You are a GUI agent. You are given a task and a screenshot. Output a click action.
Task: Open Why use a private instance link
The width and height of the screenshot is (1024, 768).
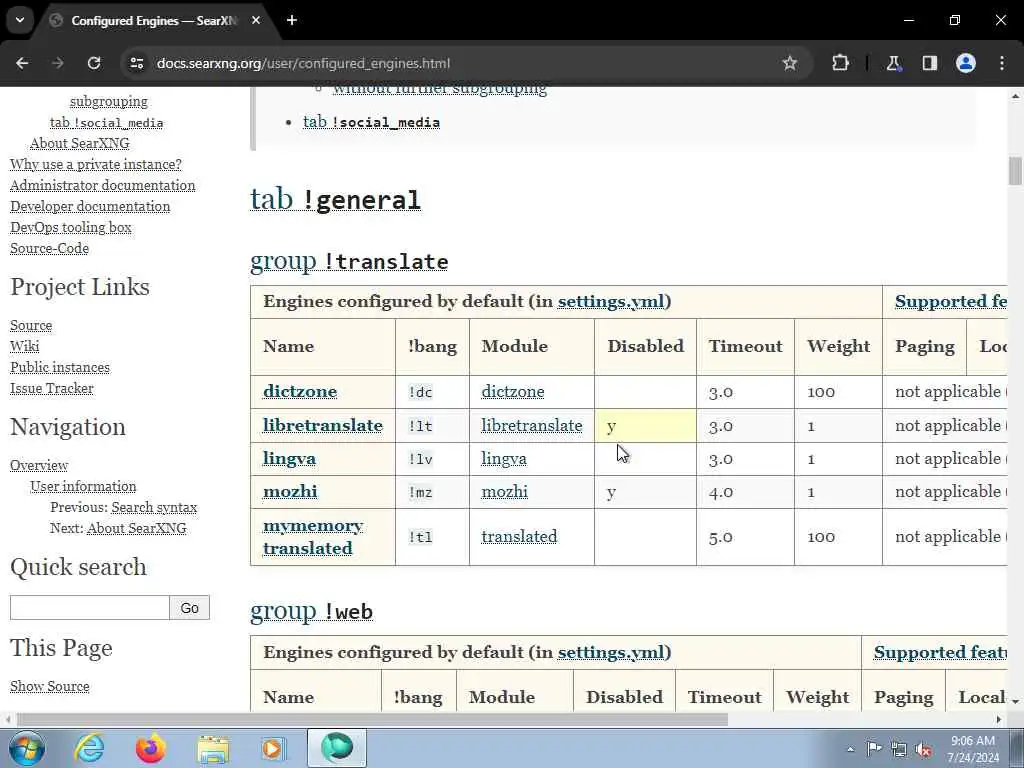tap(96, 164)
